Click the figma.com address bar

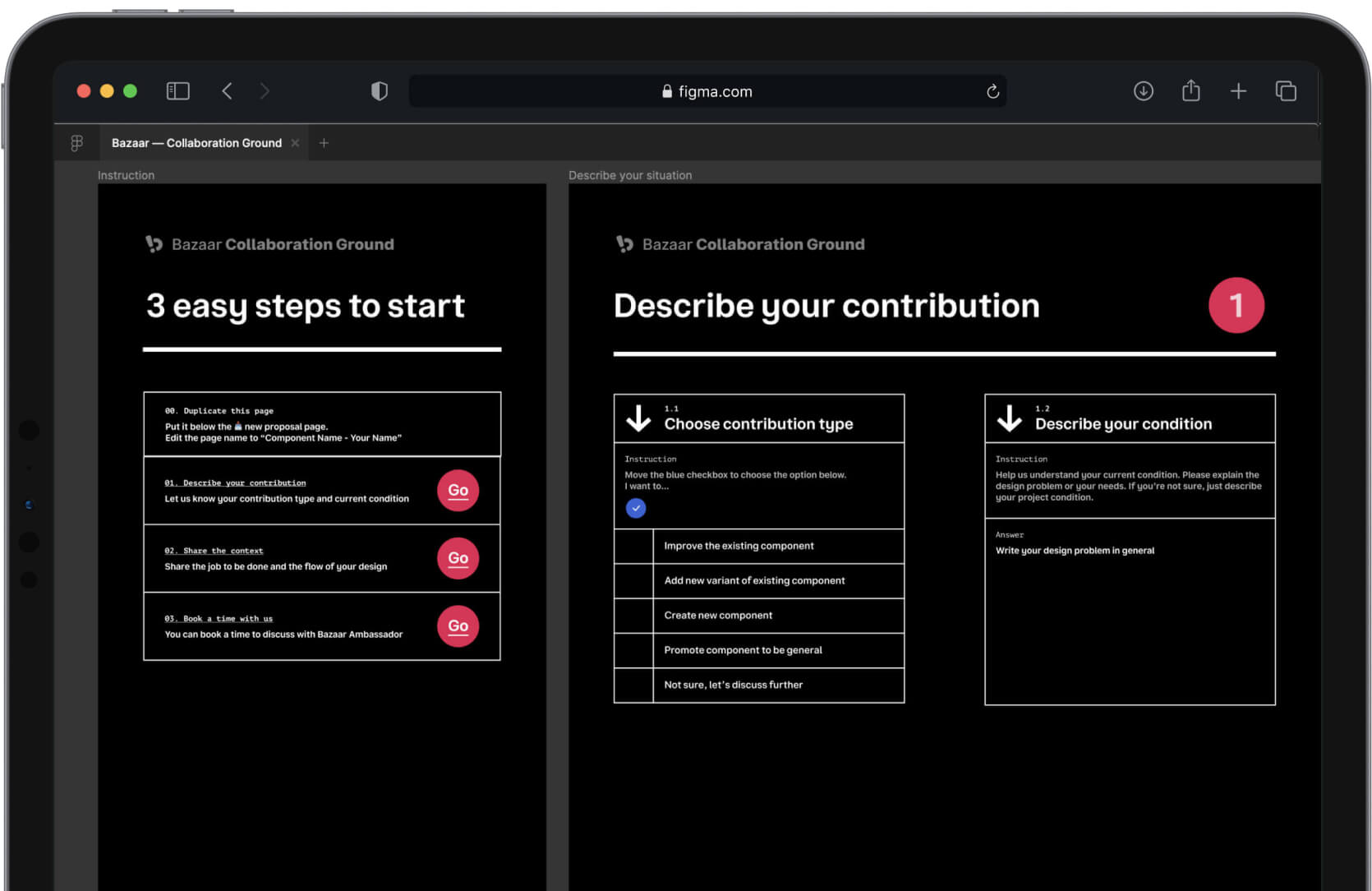707,91
